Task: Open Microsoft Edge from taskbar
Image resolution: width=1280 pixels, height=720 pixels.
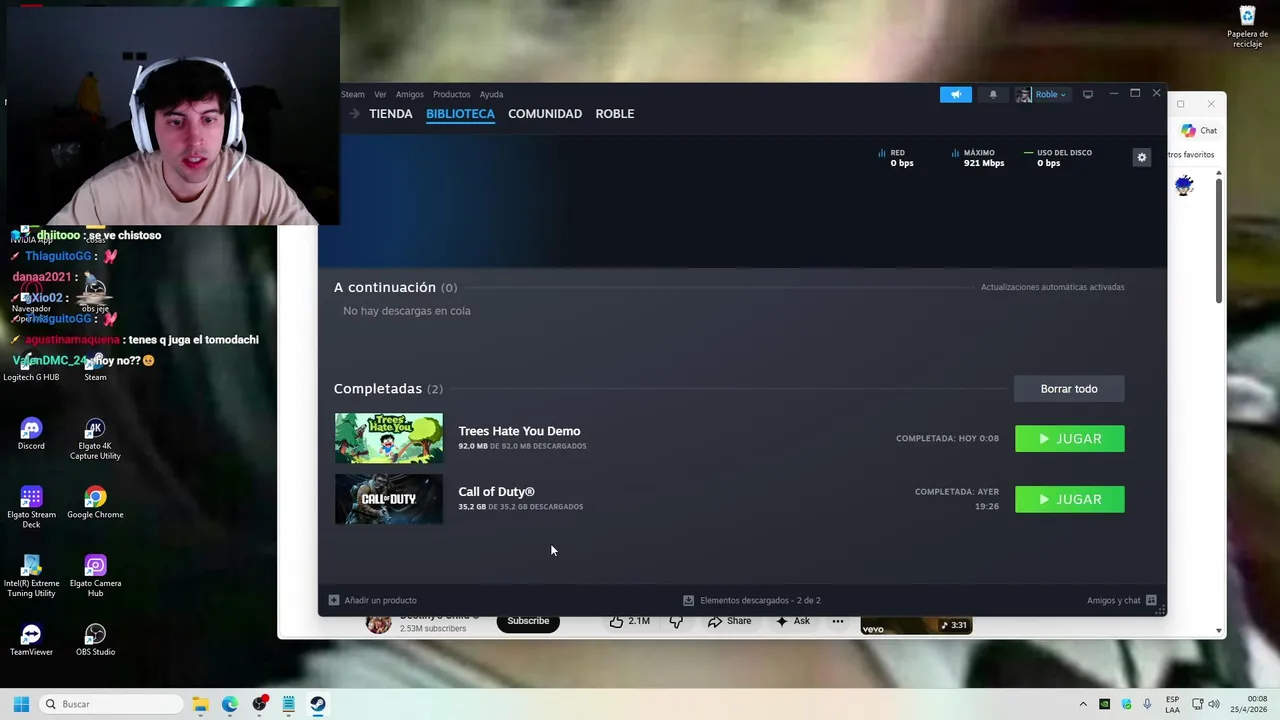Action: tap(229, 704)
